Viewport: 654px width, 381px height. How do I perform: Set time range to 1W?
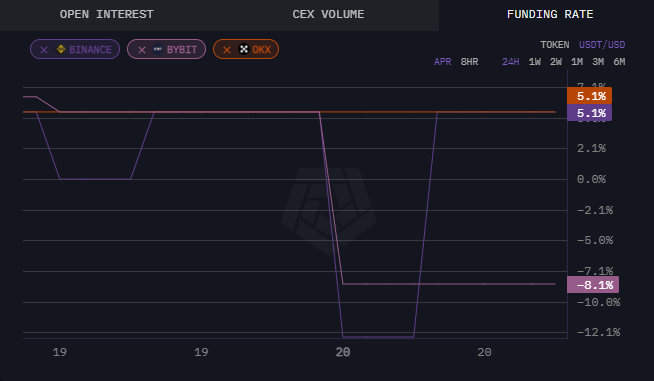pos(535,62)
